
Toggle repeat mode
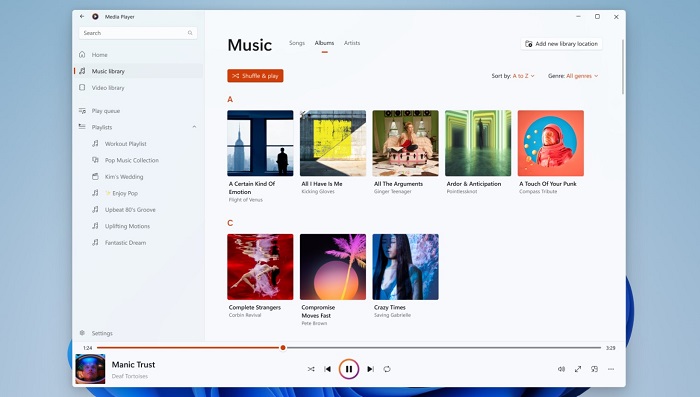tap(387, 369)
